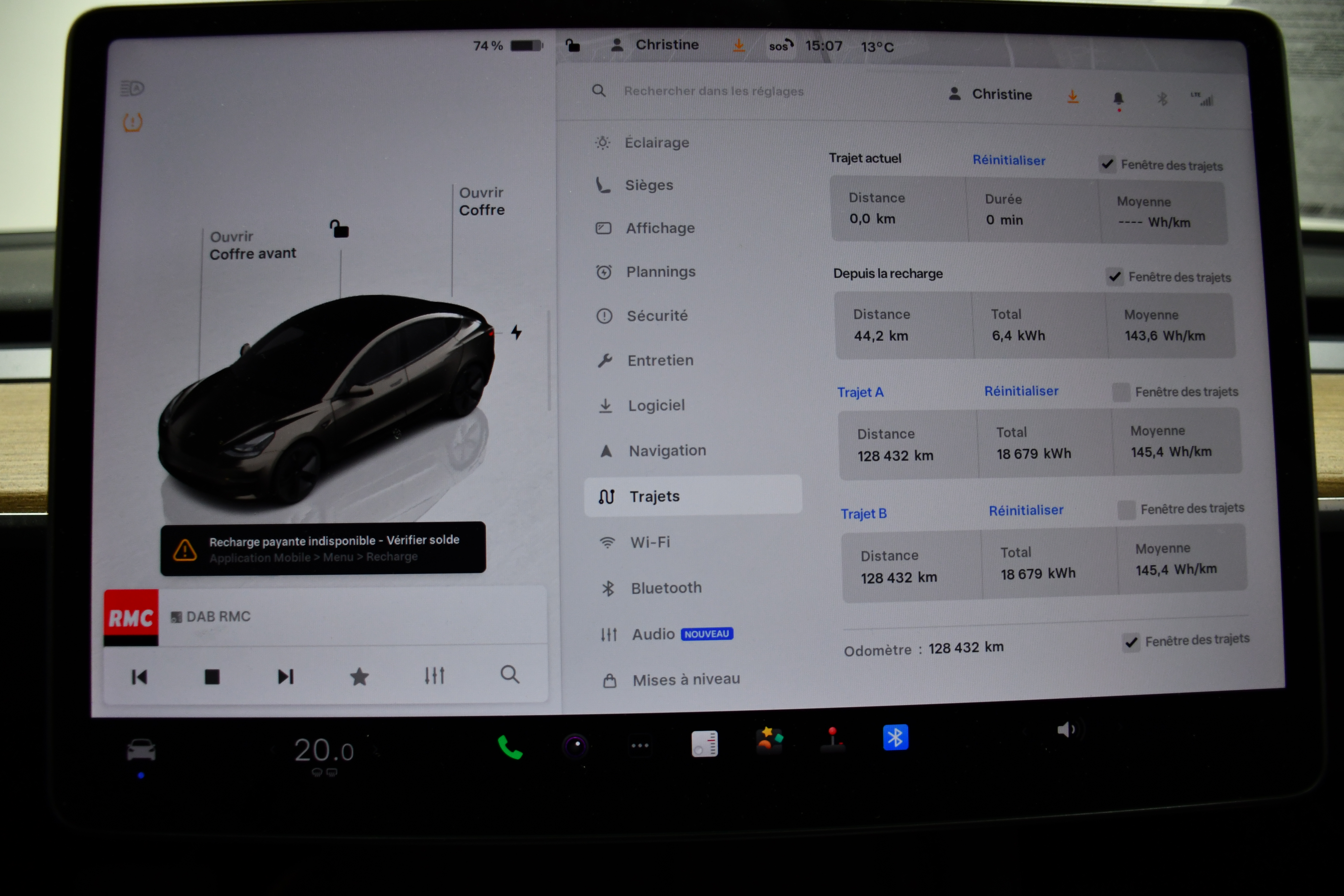Tap the green phone icon
Viewport: 1344px width, 896px height.
[x=510, y=747]
